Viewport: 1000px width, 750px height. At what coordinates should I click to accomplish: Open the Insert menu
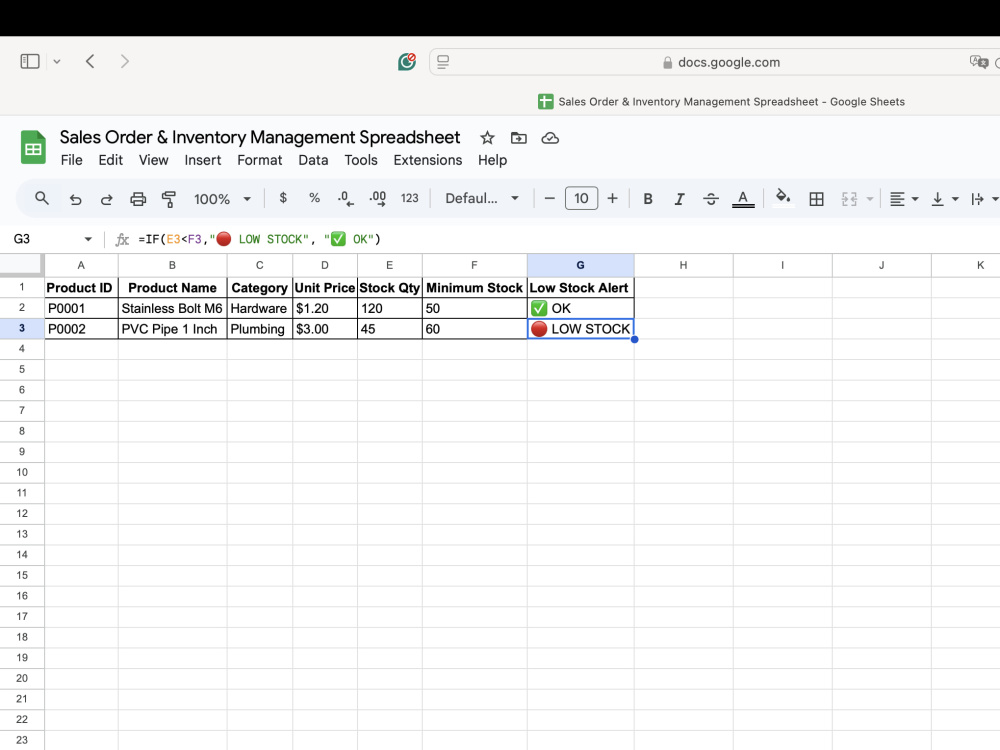point(203,160)
